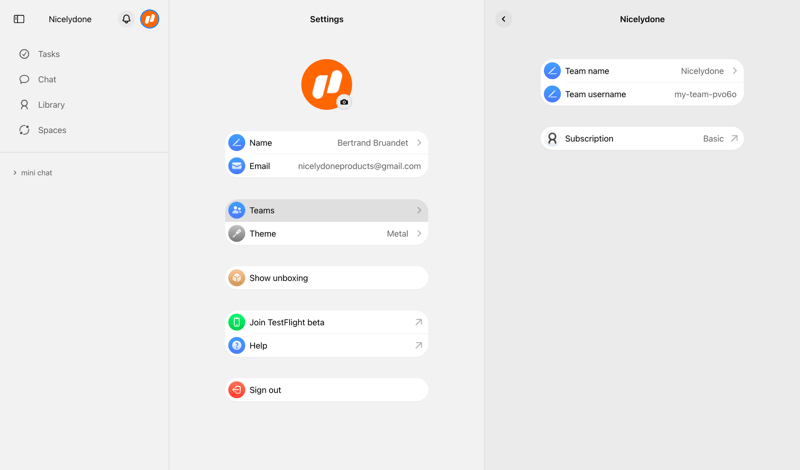Click the orange unboxing box icon
800x470 pixels.
coord(236,278)
